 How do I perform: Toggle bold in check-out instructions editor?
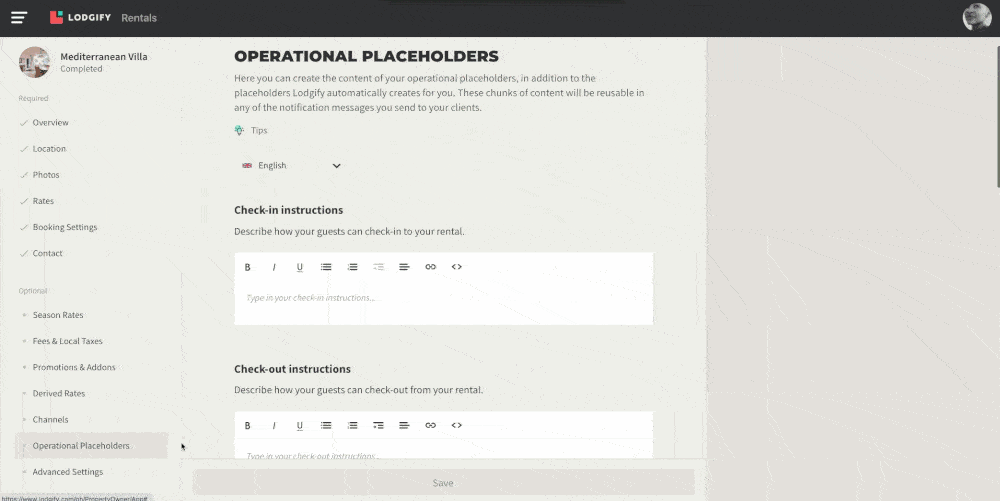[247, 425]
